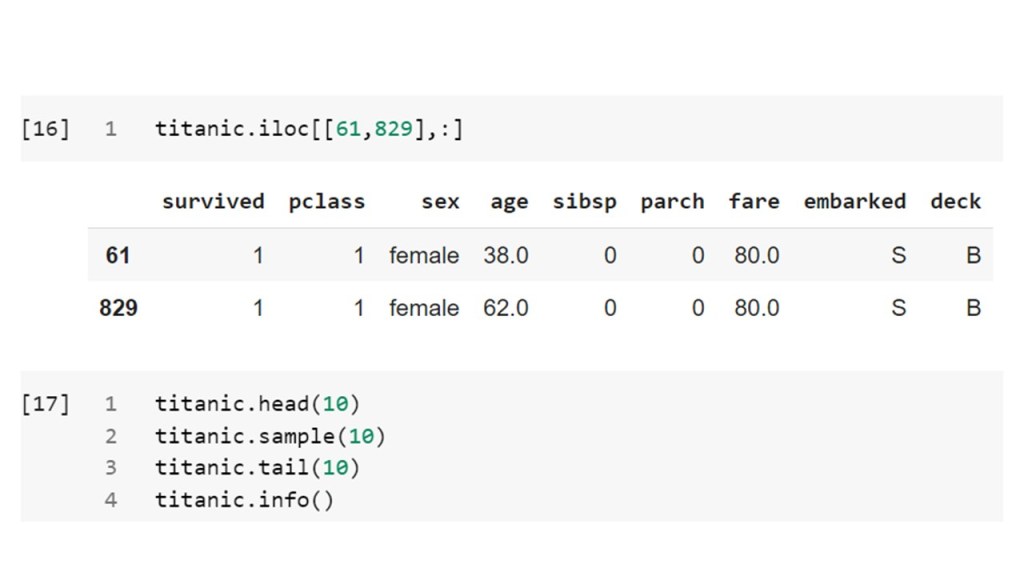Place cursor in titanic.head(10) line
This screenshot has height=576, width=1024.
[257, 404]
